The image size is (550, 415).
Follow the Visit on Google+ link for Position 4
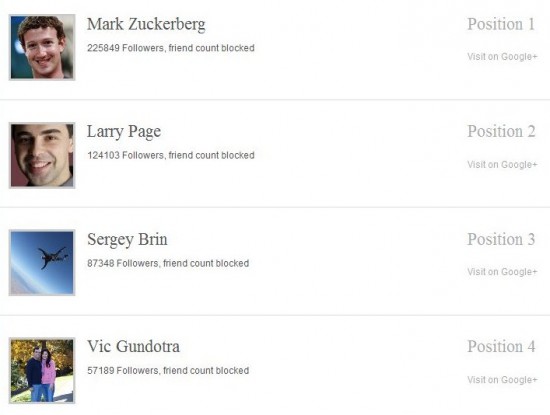[502, 380]
